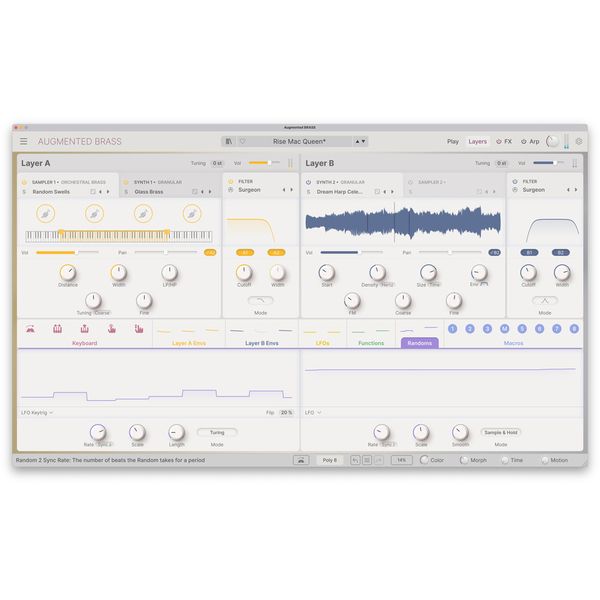
Task: Click the second Keyboard modulation icon
Action: point(57,329)
